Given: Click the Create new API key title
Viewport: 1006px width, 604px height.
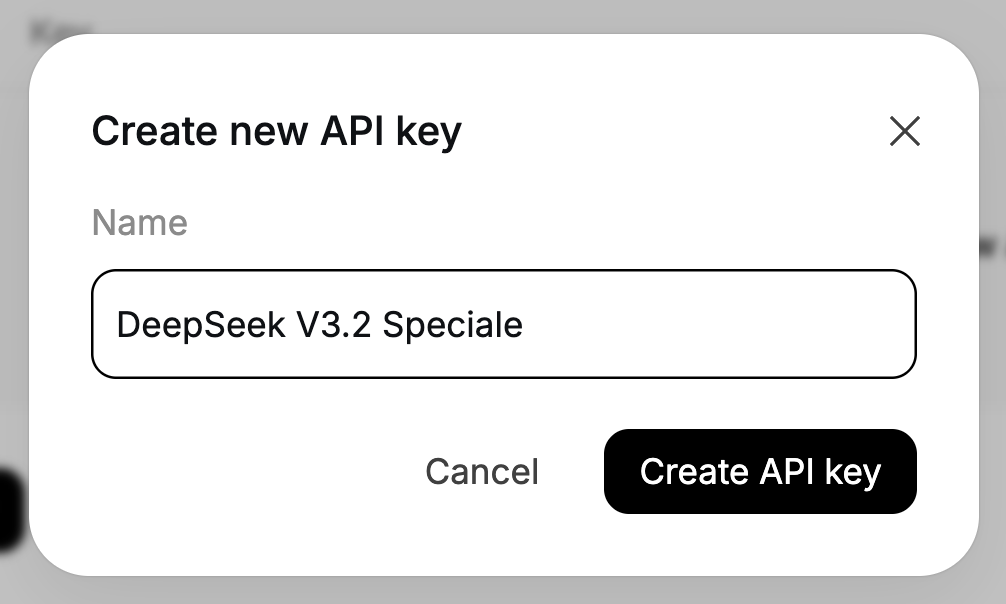Looking at the screenshot, I should [276, 130].
